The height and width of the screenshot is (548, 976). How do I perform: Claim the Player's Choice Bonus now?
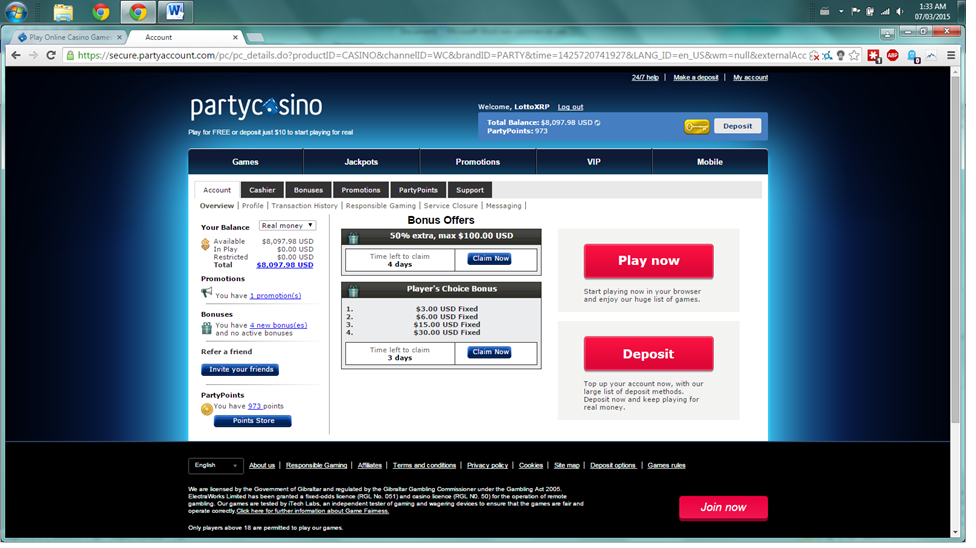pyautogui.click(x=490, y=352)
